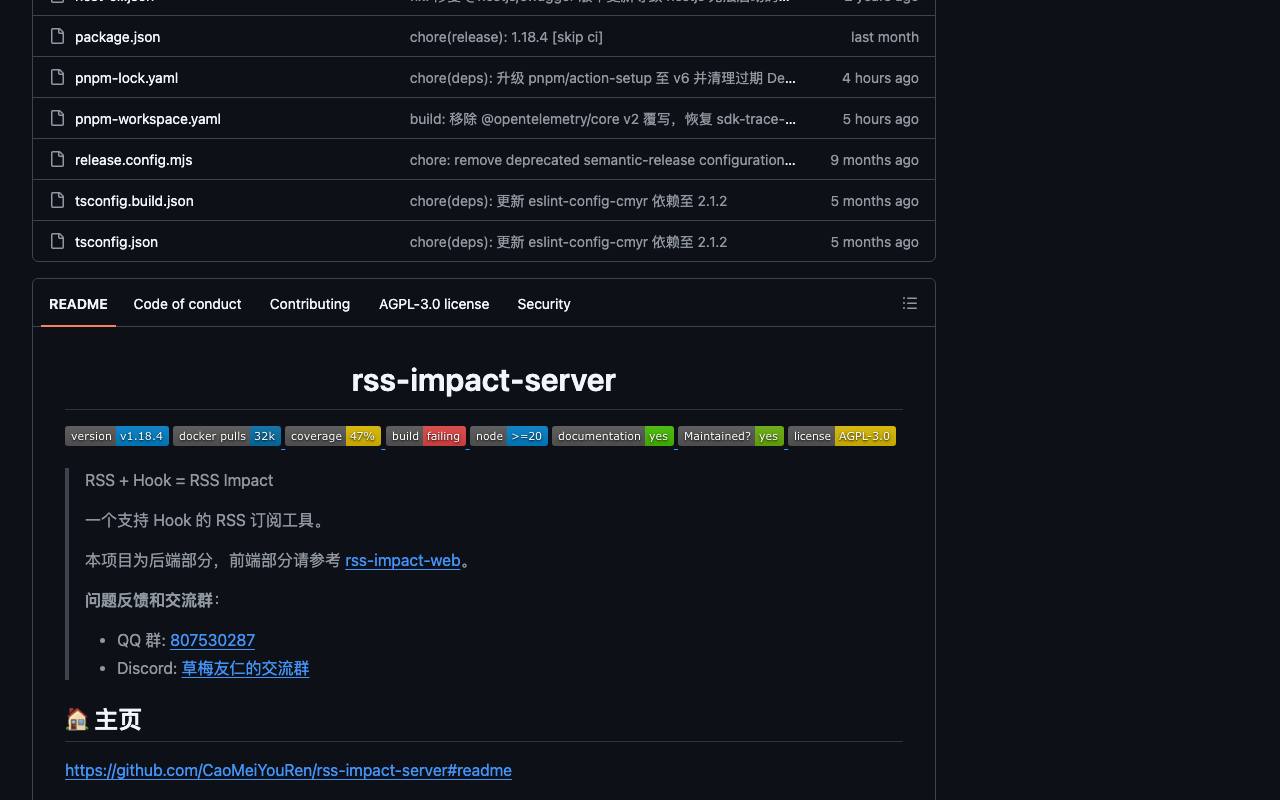Click the '一个支持 Hook 的 RSS 订阅工具。' line
Screen dimensions: 1280x800
(205, 520)
